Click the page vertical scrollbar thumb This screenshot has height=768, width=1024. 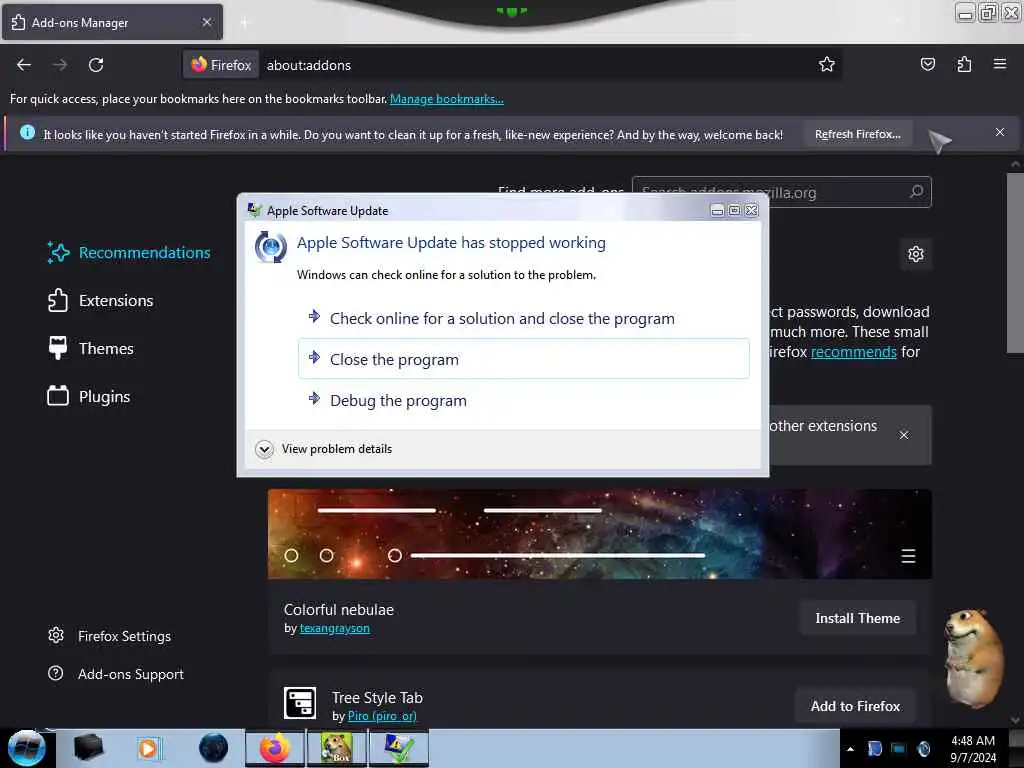point(1015,263)
